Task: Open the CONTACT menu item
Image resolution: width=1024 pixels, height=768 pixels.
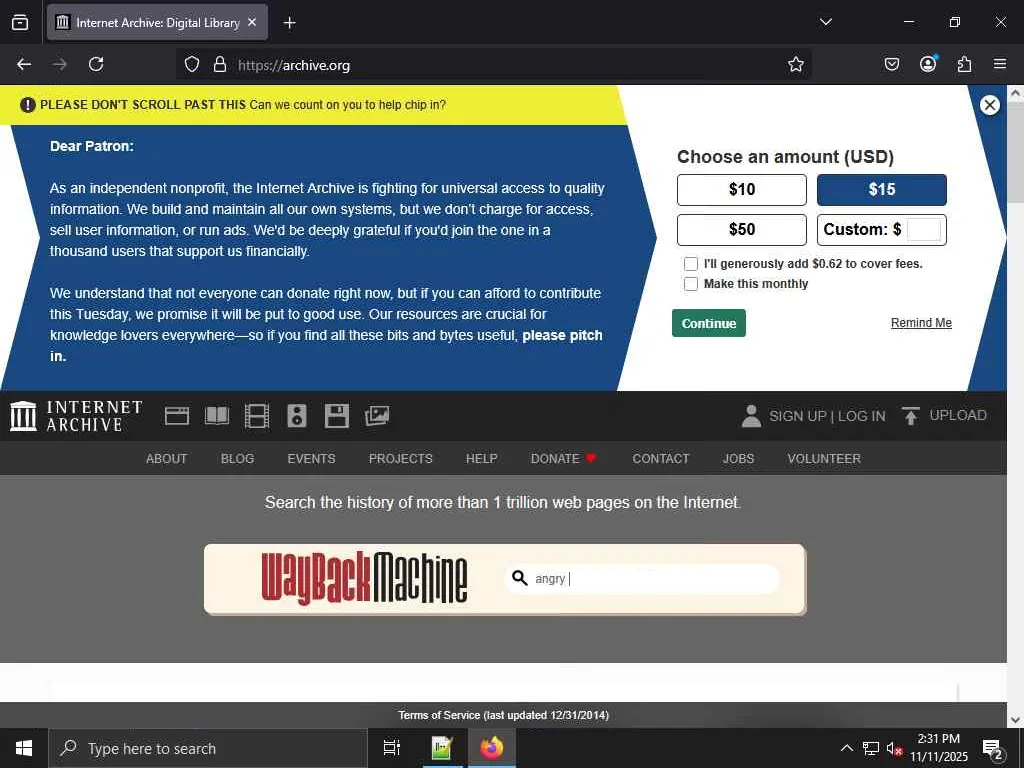Action: (661, 459)
